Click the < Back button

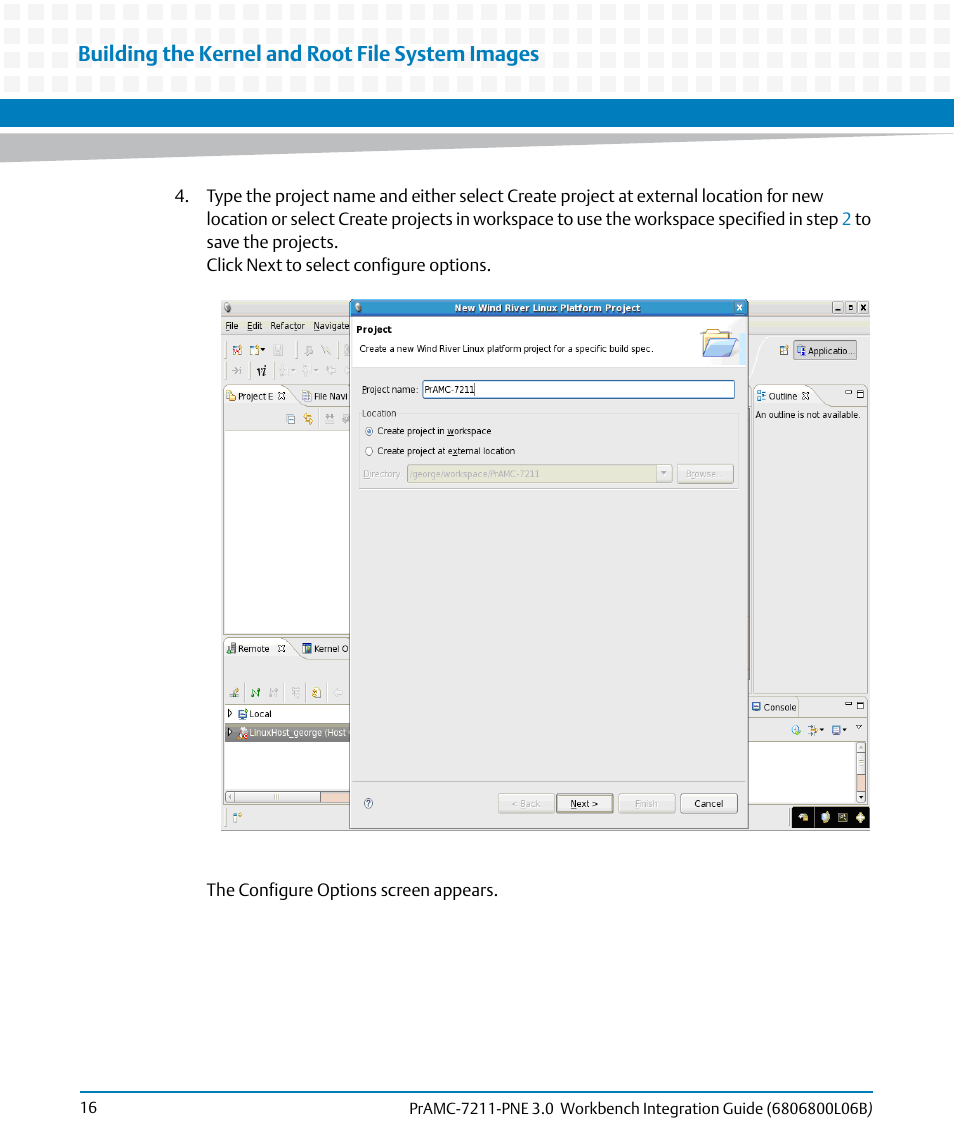tap(526, 803)
